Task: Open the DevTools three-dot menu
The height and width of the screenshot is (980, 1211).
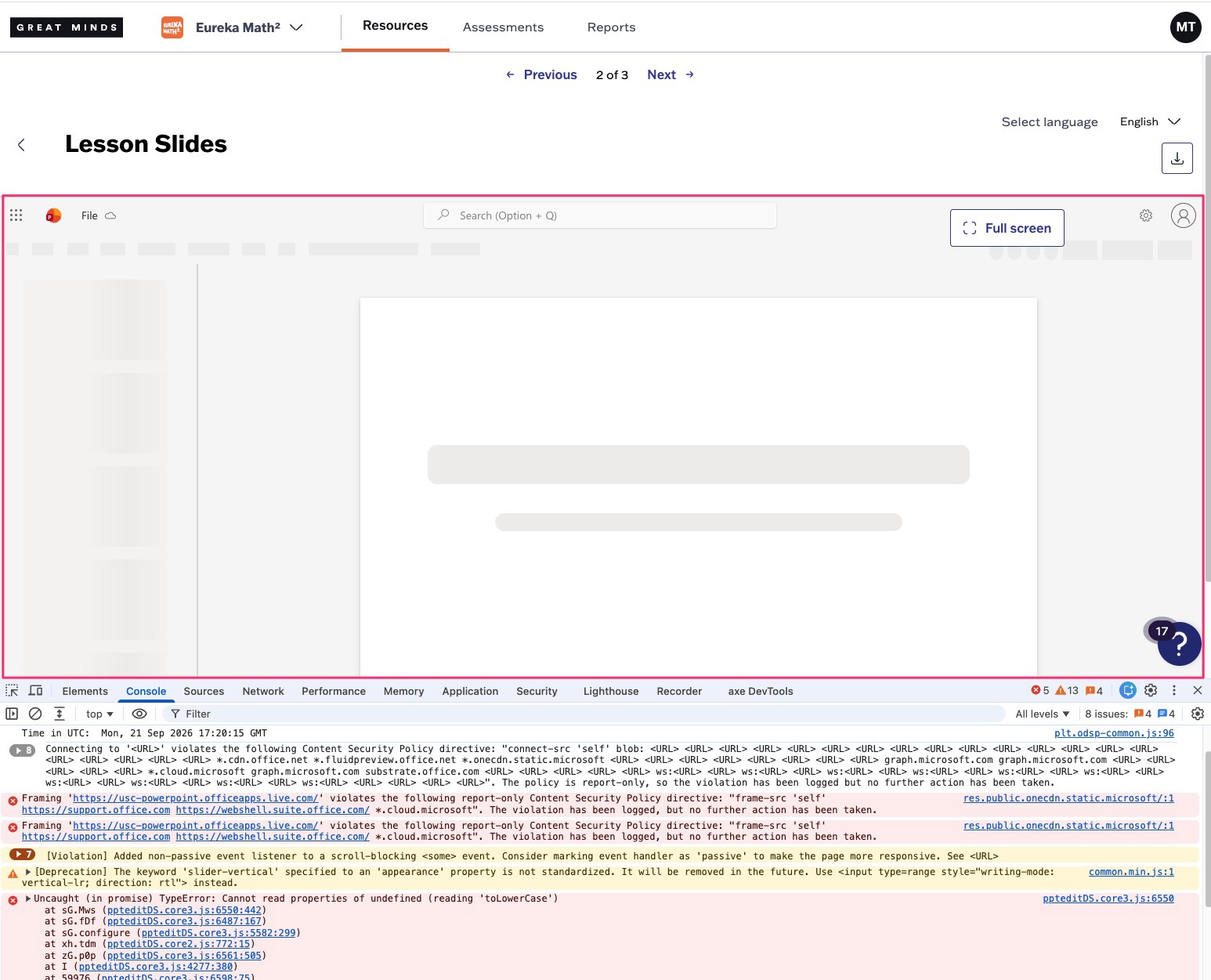Action: 1173,690
